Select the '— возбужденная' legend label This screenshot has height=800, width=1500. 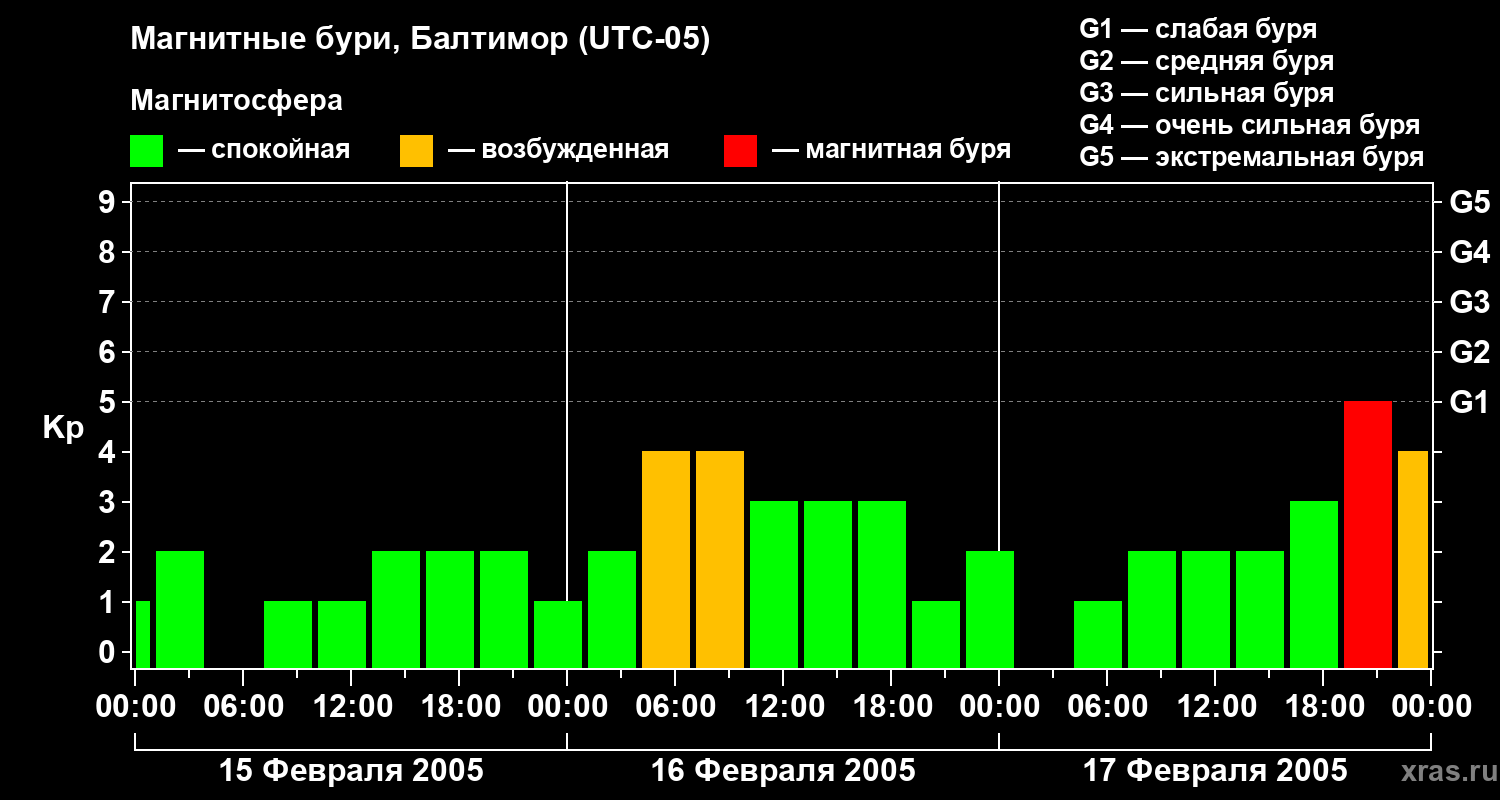[558, 150]
